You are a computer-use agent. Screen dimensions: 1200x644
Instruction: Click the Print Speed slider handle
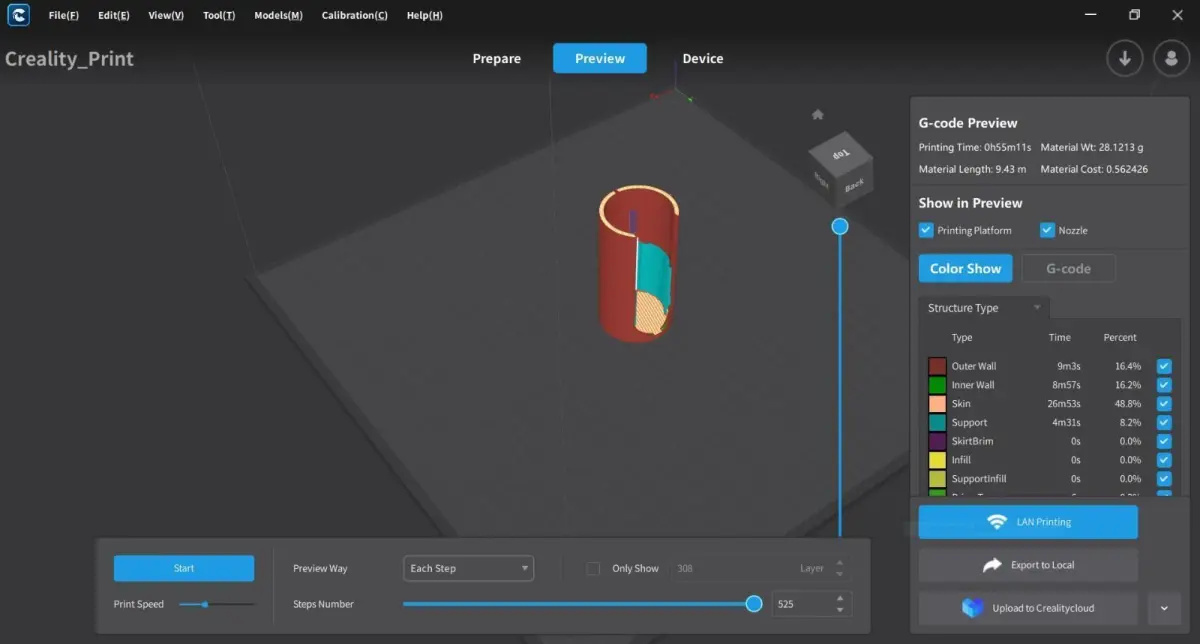pos(205,604)
